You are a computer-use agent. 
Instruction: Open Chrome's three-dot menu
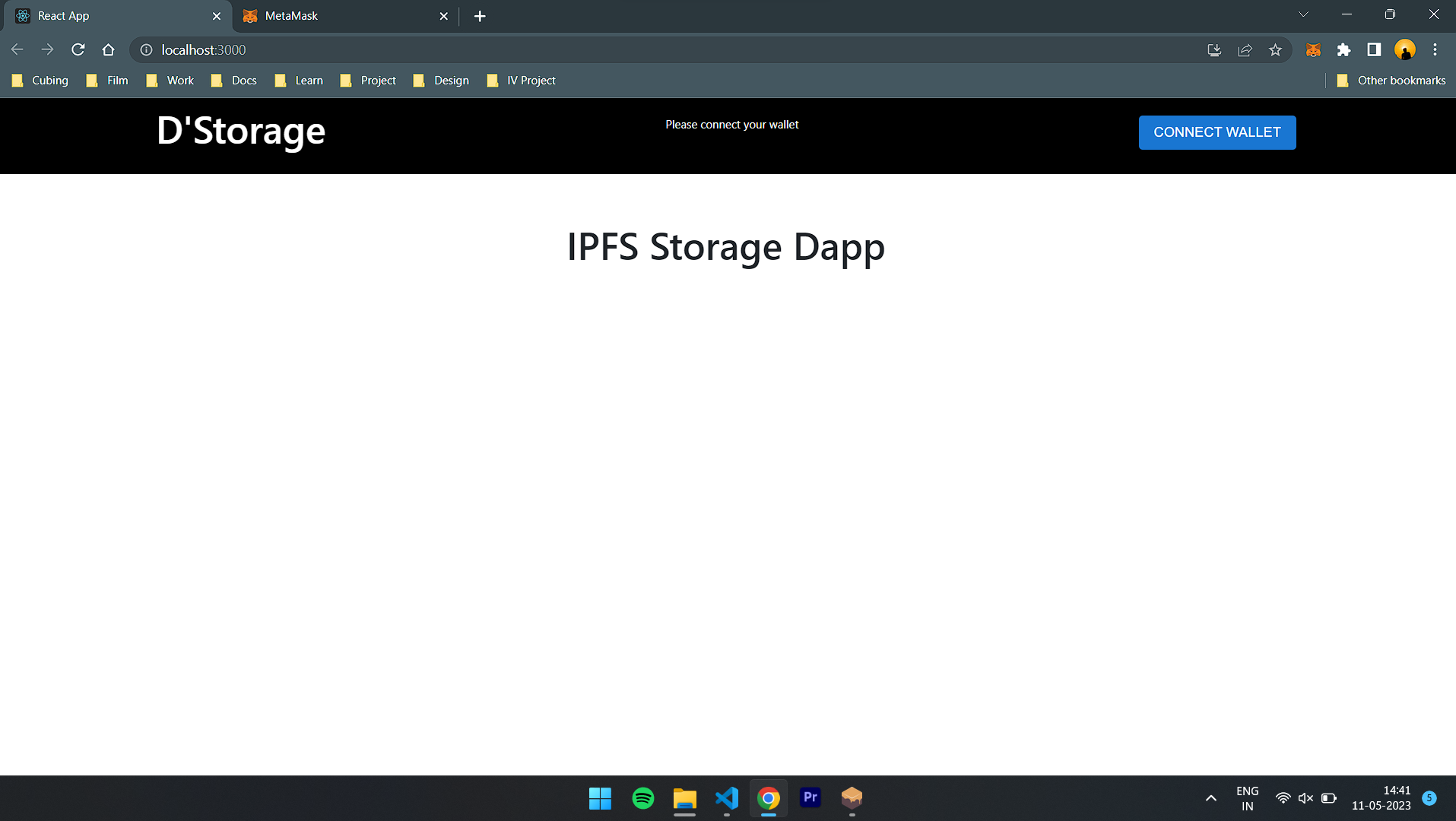1435,49
